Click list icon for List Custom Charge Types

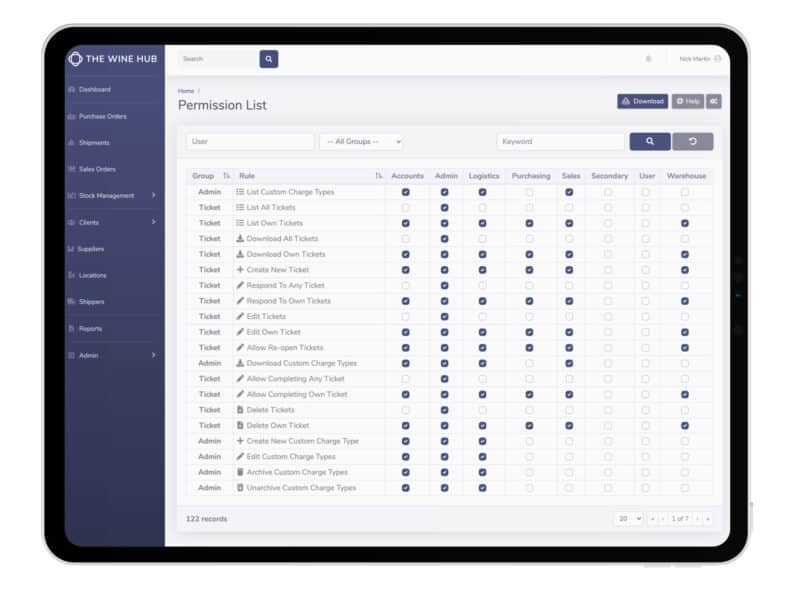[240, 192]
